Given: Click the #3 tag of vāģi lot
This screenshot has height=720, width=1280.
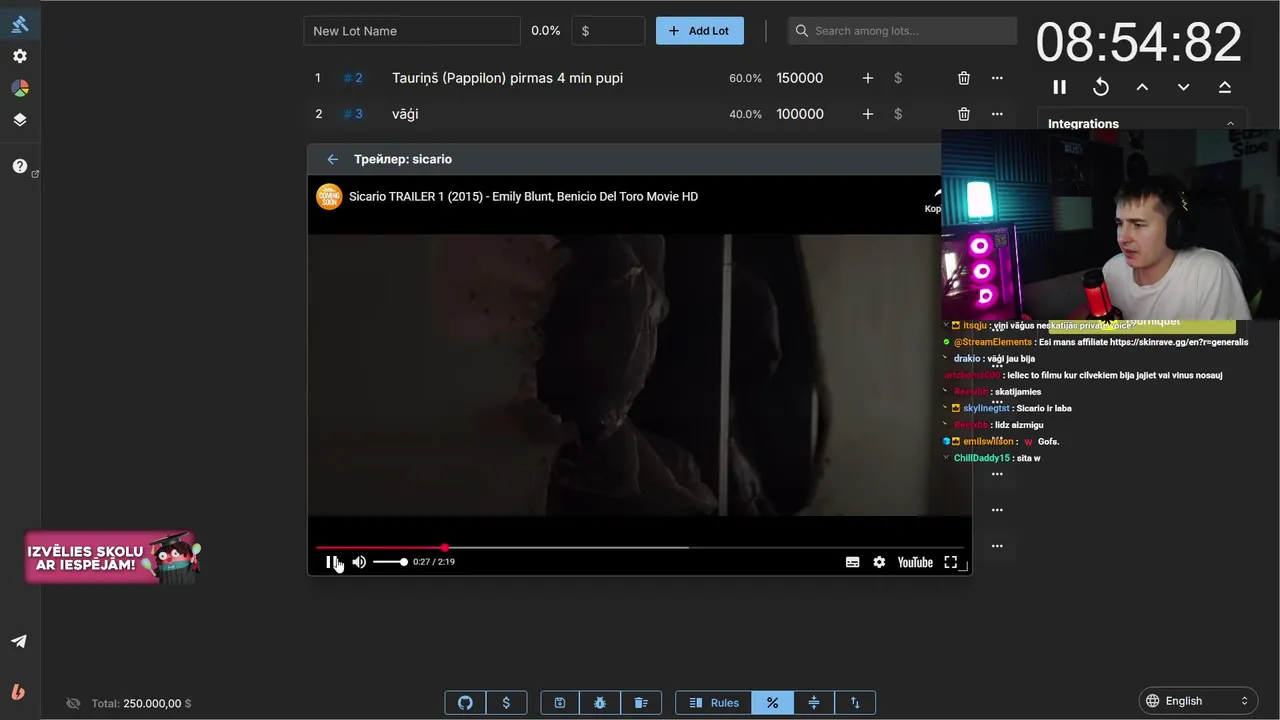Looking at the screenshot, I should pyautogui.click(x=353, y=114).
